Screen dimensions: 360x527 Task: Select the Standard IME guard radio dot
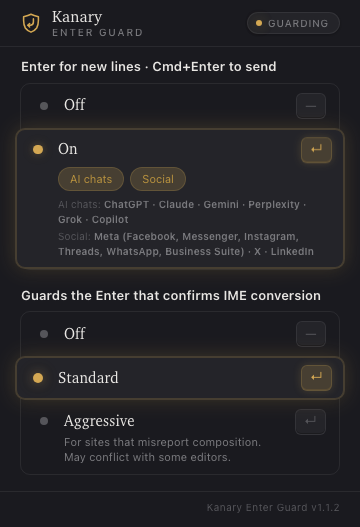(x=38, y=378)
